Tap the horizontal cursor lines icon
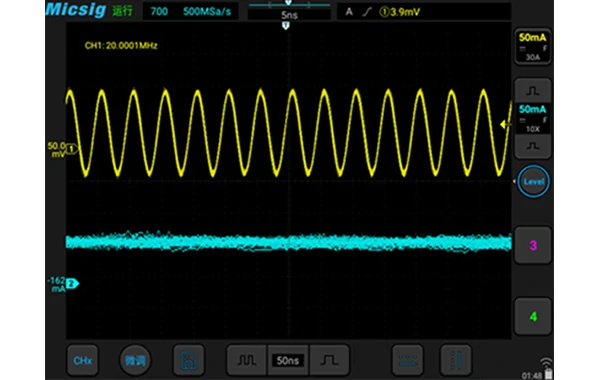600x380 pixels. coord(408,360)
